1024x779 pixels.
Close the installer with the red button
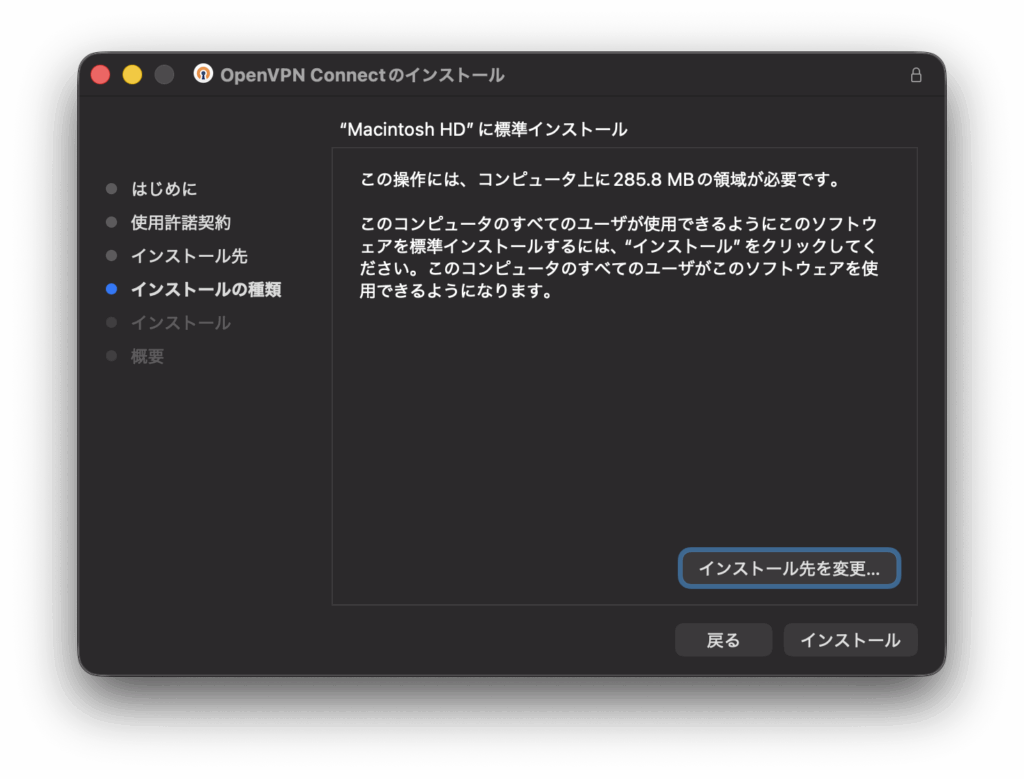pos(100,75)
